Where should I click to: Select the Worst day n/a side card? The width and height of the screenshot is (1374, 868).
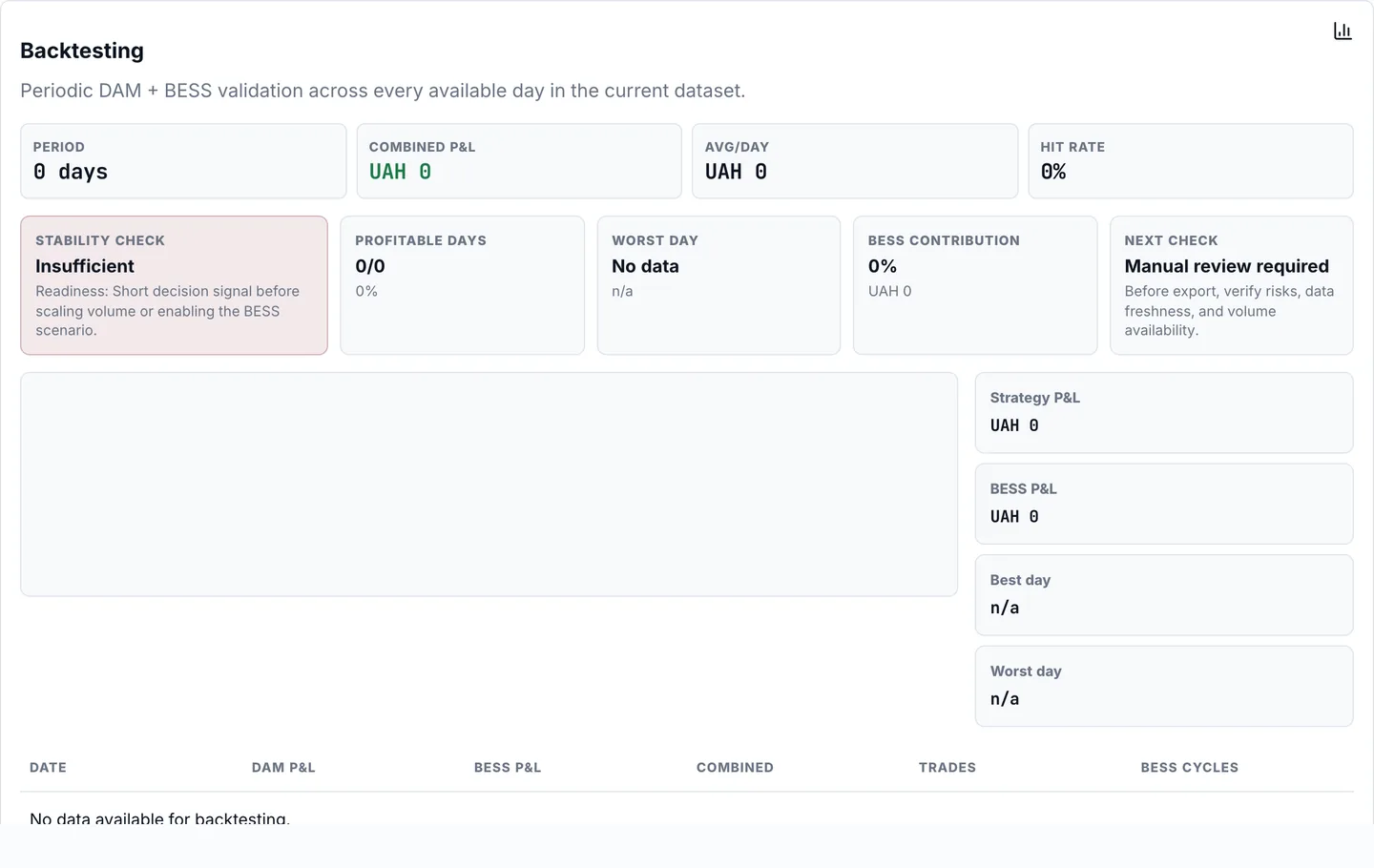click(x=1164, y=687)
